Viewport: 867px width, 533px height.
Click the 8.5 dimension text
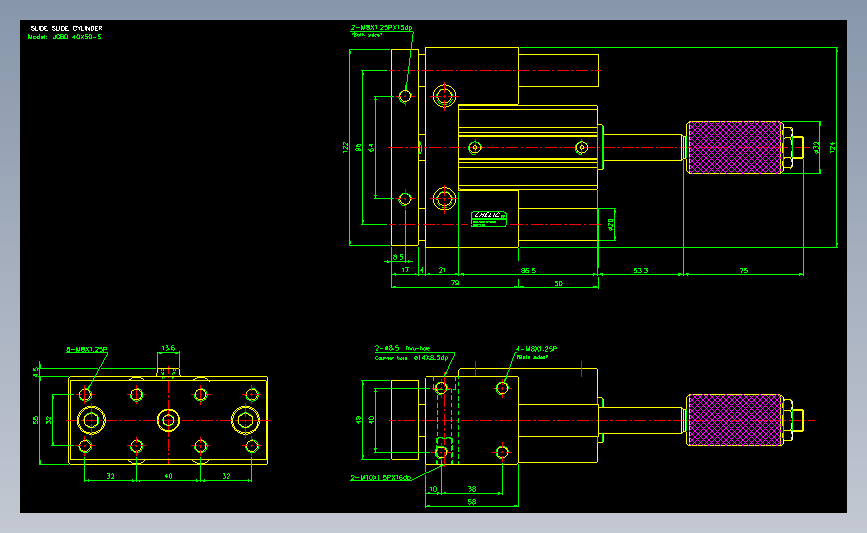tap(398, 257)
